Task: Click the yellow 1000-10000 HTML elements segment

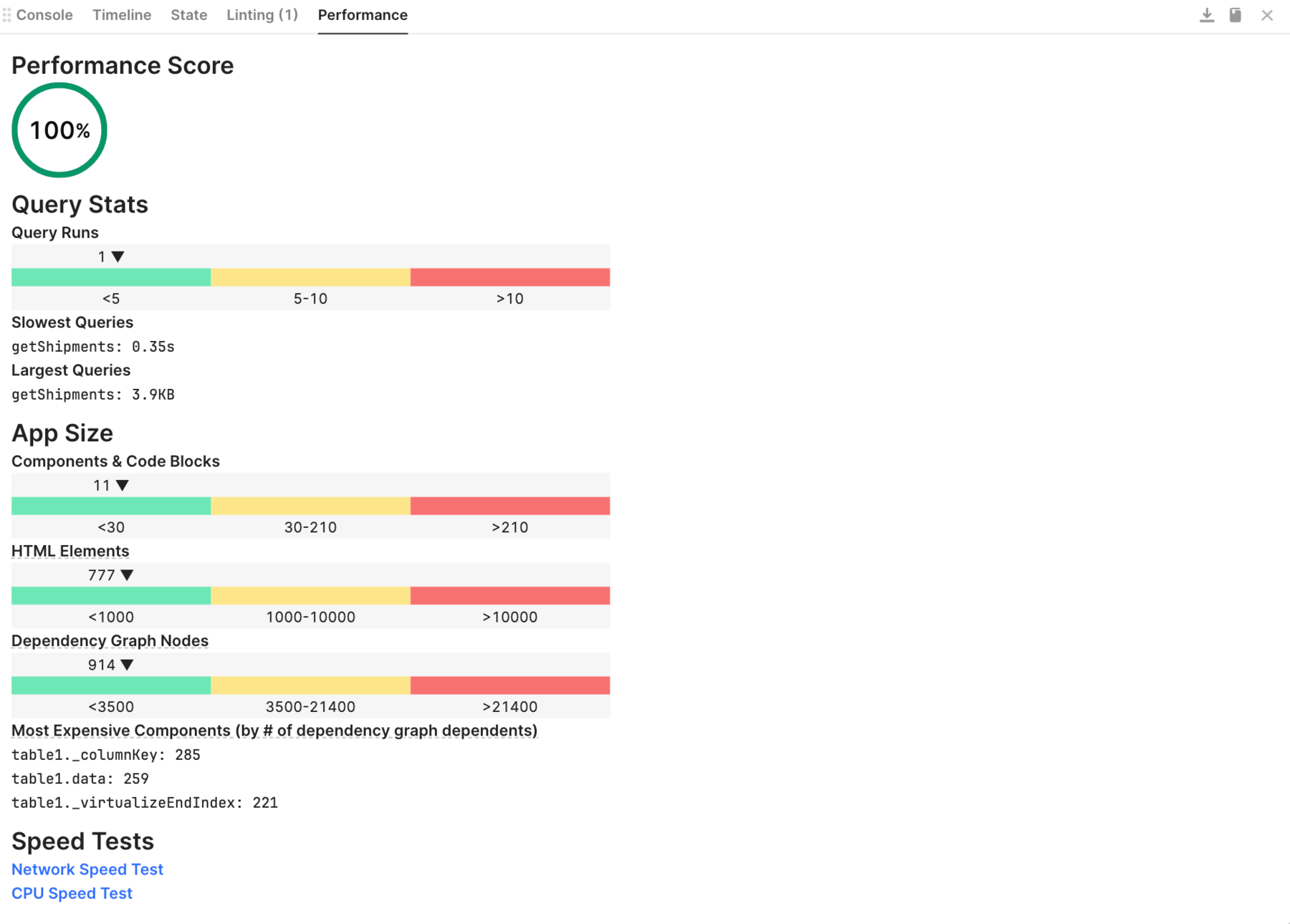Action: (x=310, y=596)
